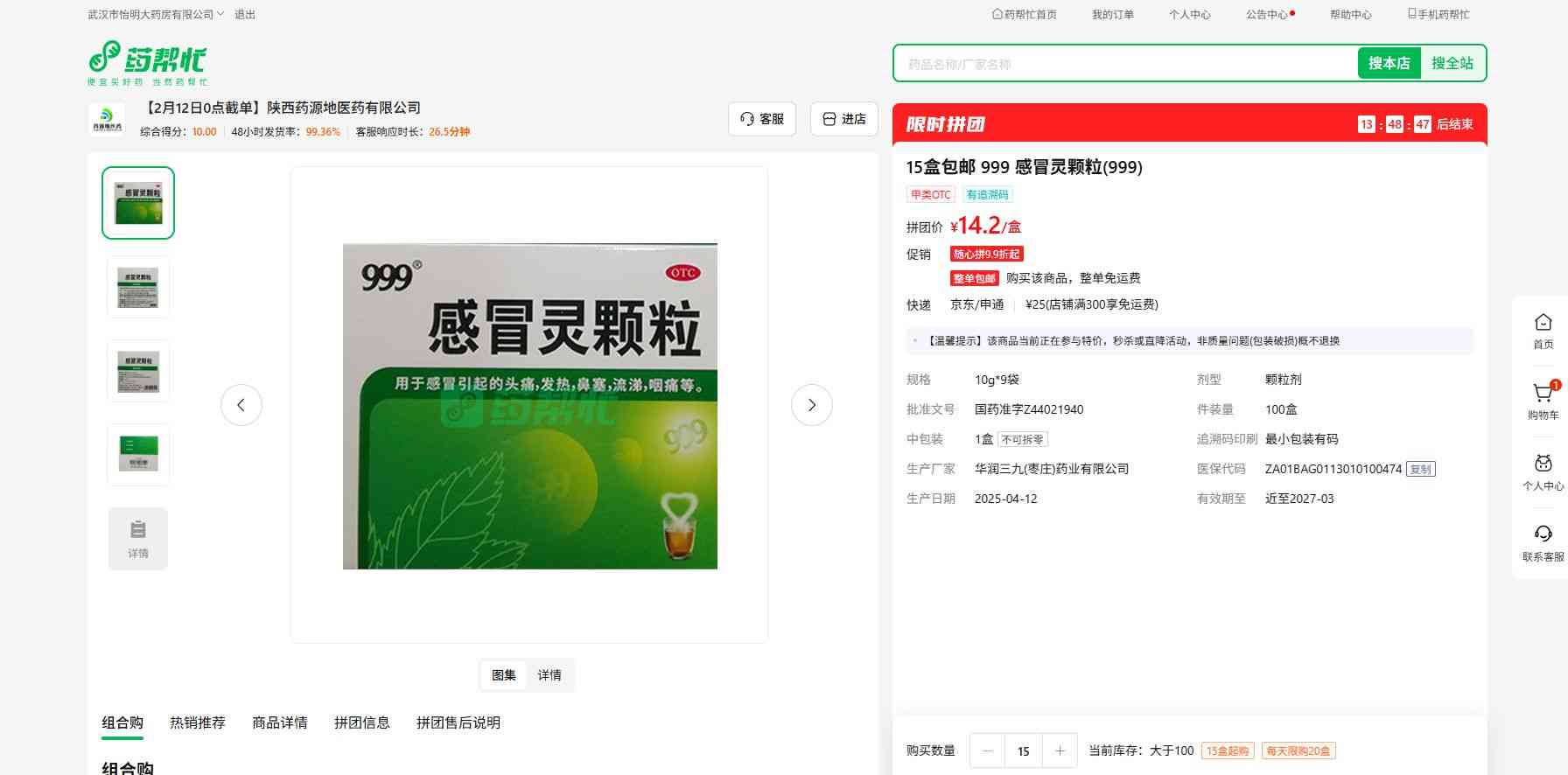Click the seller's shop logo
The height and width of the screenshot is (775, 1568).
[x=107, y=120]
